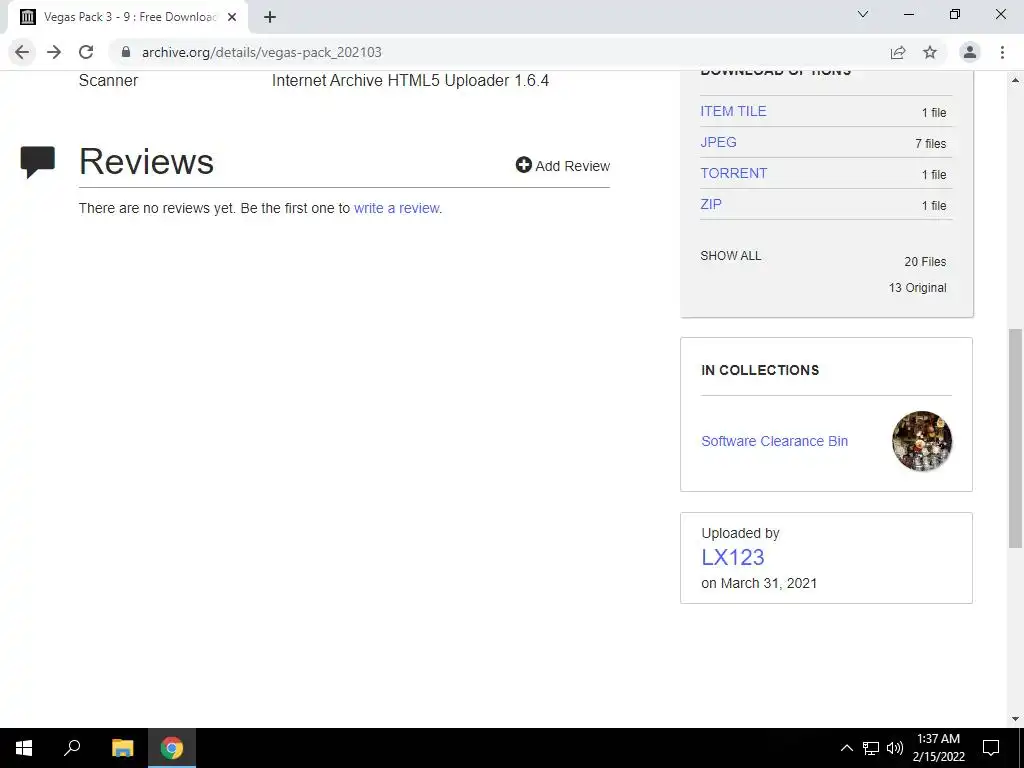Select the Vegas Pack 3 - 9 tab
The image size is (1024, 768).
point(127,17)
